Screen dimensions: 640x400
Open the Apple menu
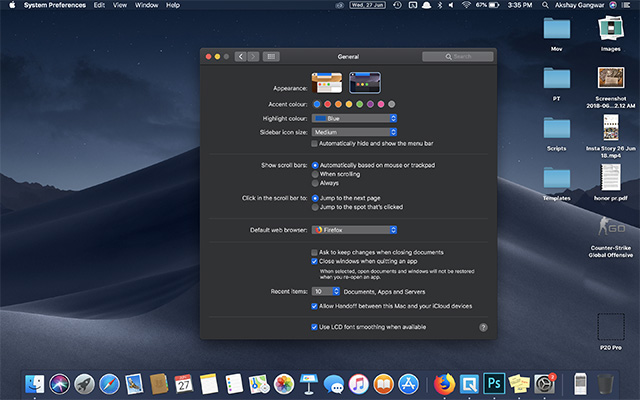tap(12, 5)
